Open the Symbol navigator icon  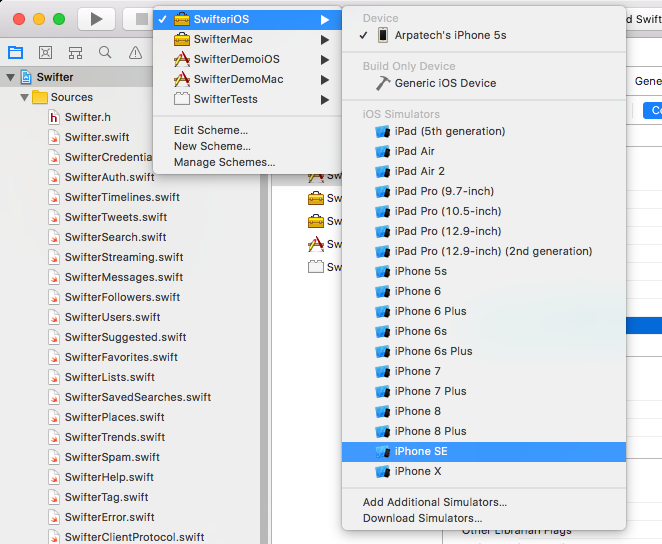pyautogui.click(x=75, y=53)
